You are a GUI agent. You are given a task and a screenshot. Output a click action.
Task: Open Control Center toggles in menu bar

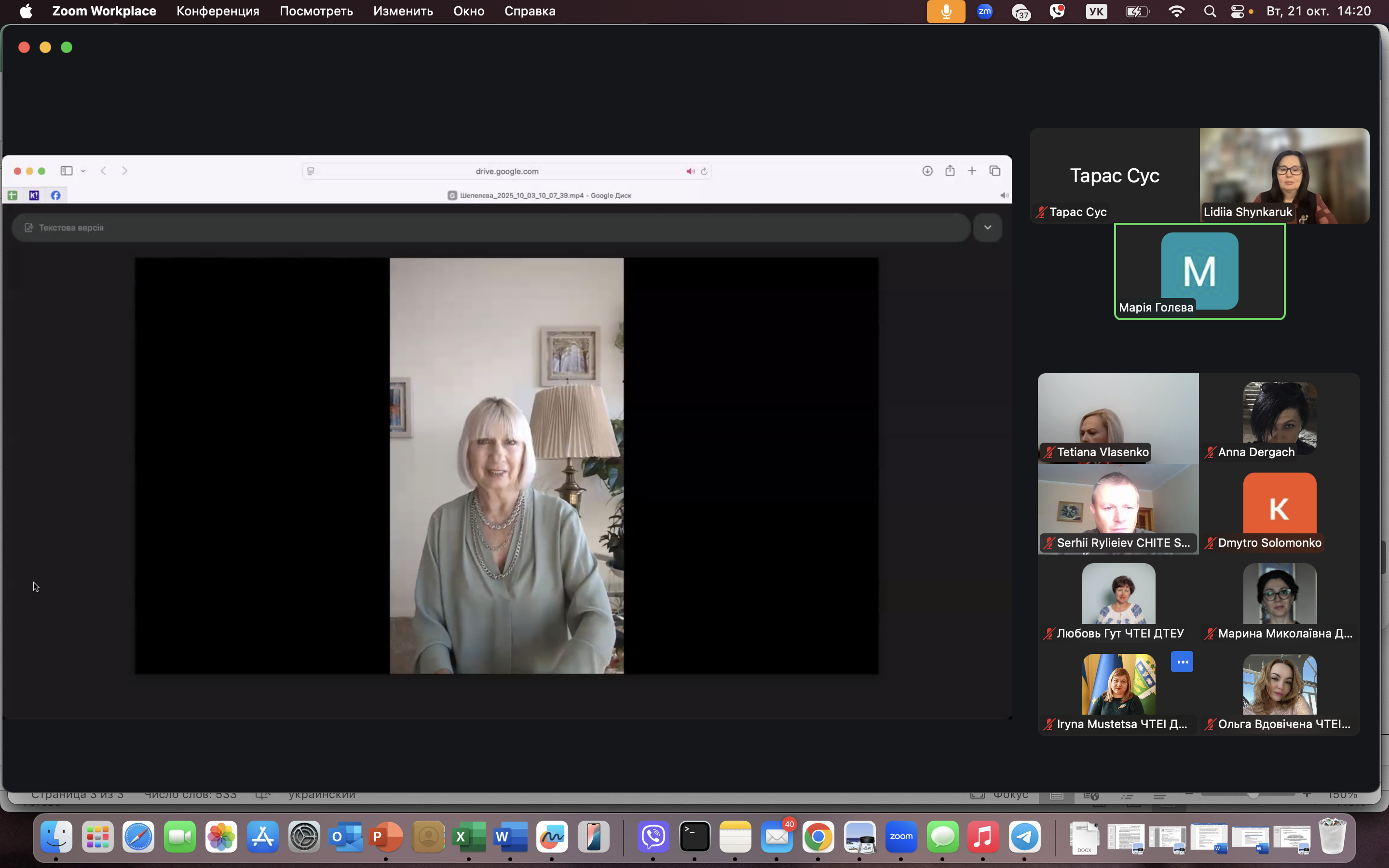pyautogui.click(x=1238, y=12)
